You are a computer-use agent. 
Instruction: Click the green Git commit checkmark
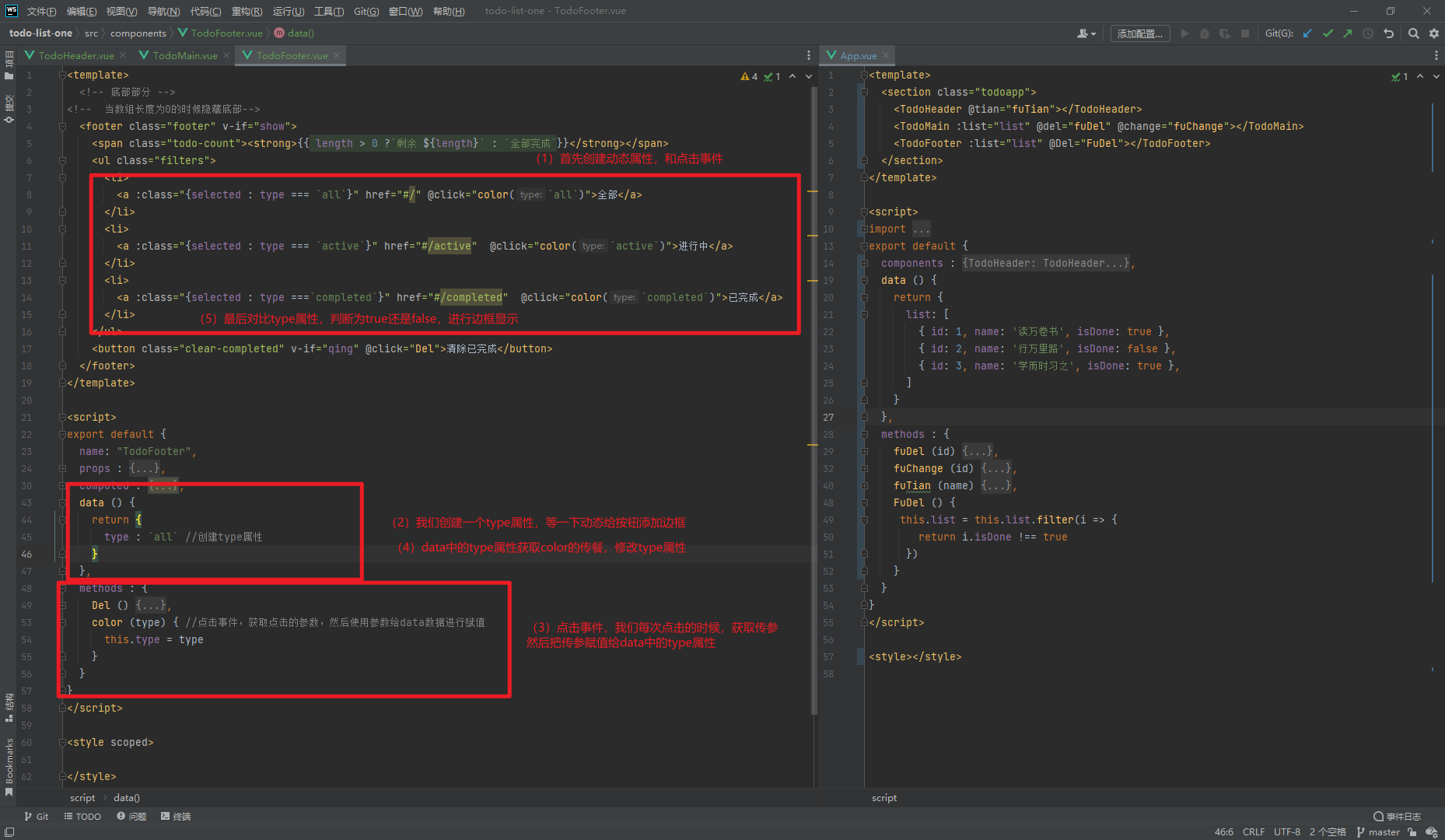tap(1328, 33)
